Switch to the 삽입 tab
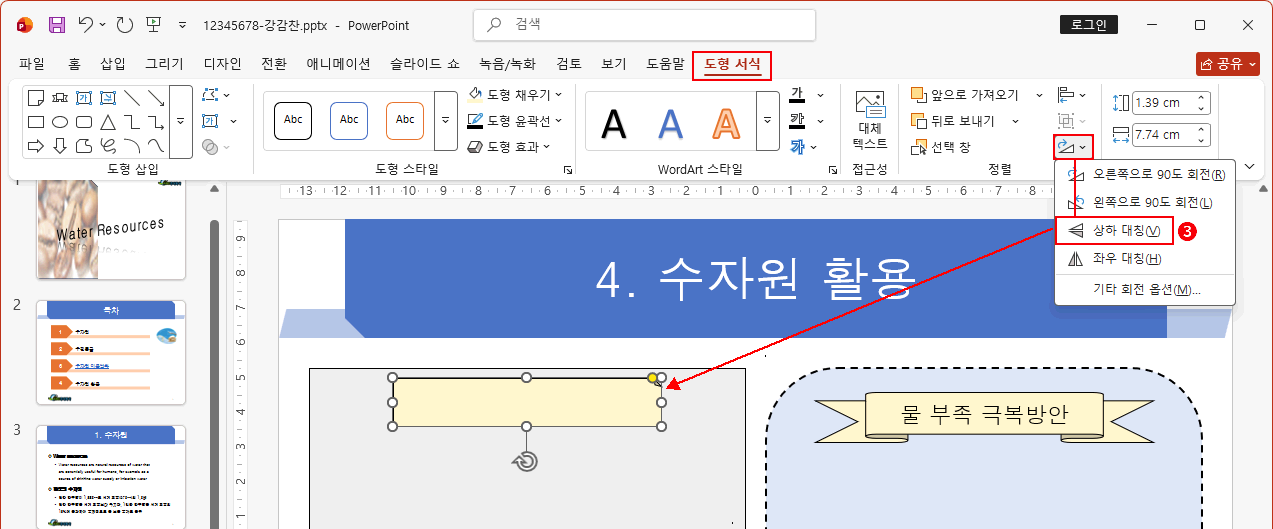The height and width of the screenshot is (529, 1273). tap(113, 64)
